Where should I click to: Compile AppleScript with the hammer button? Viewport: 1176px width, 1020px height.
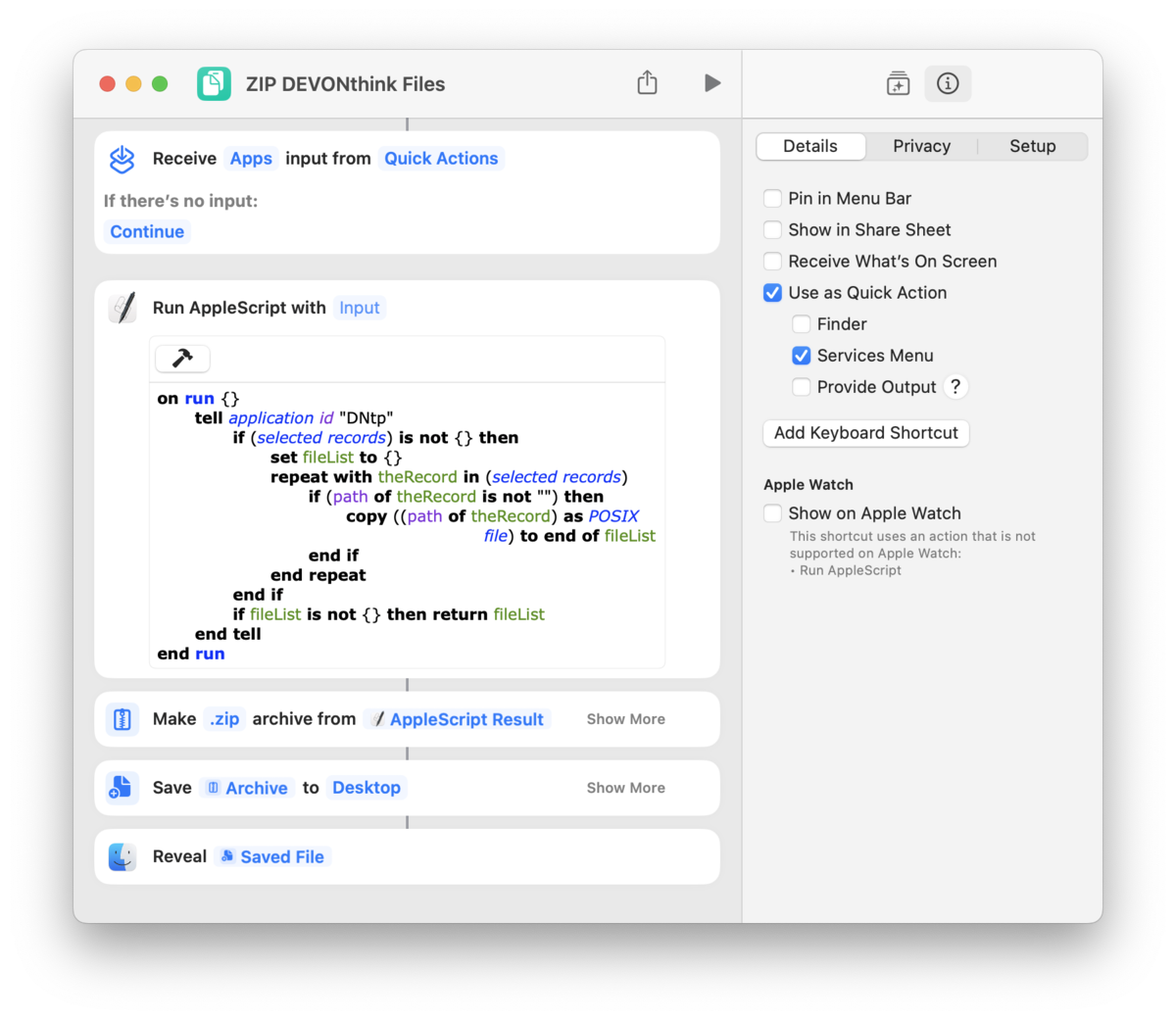[x=182, y=359]
